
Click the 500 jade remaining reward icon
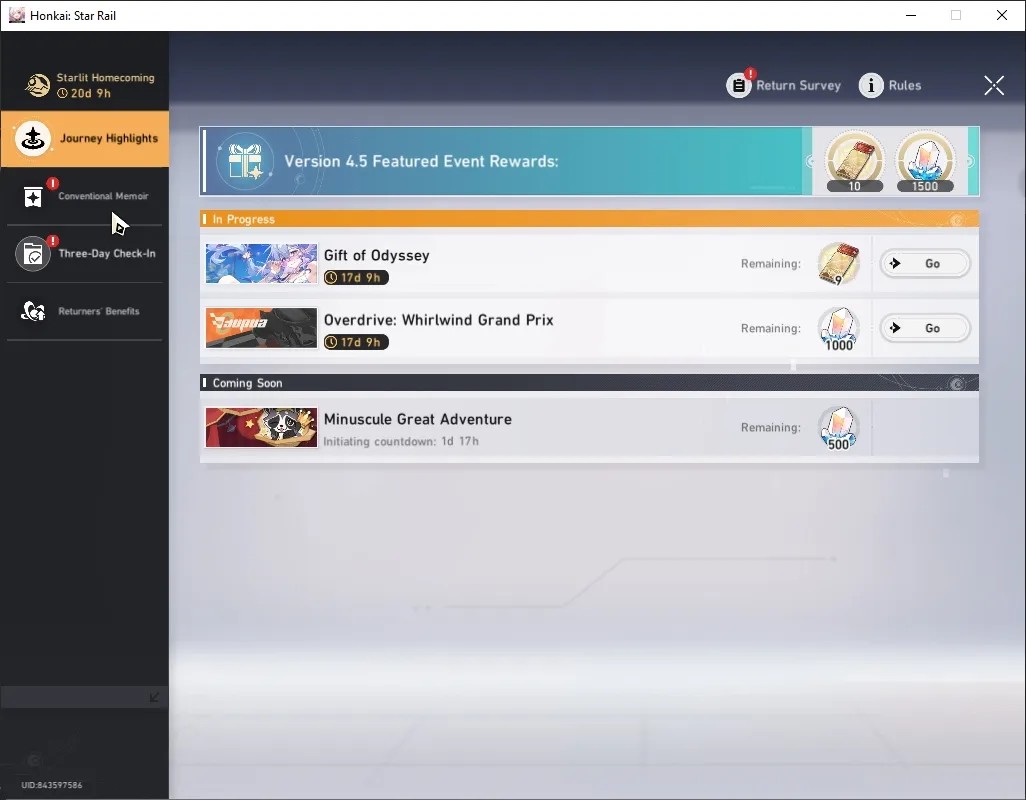pos(838,428)
